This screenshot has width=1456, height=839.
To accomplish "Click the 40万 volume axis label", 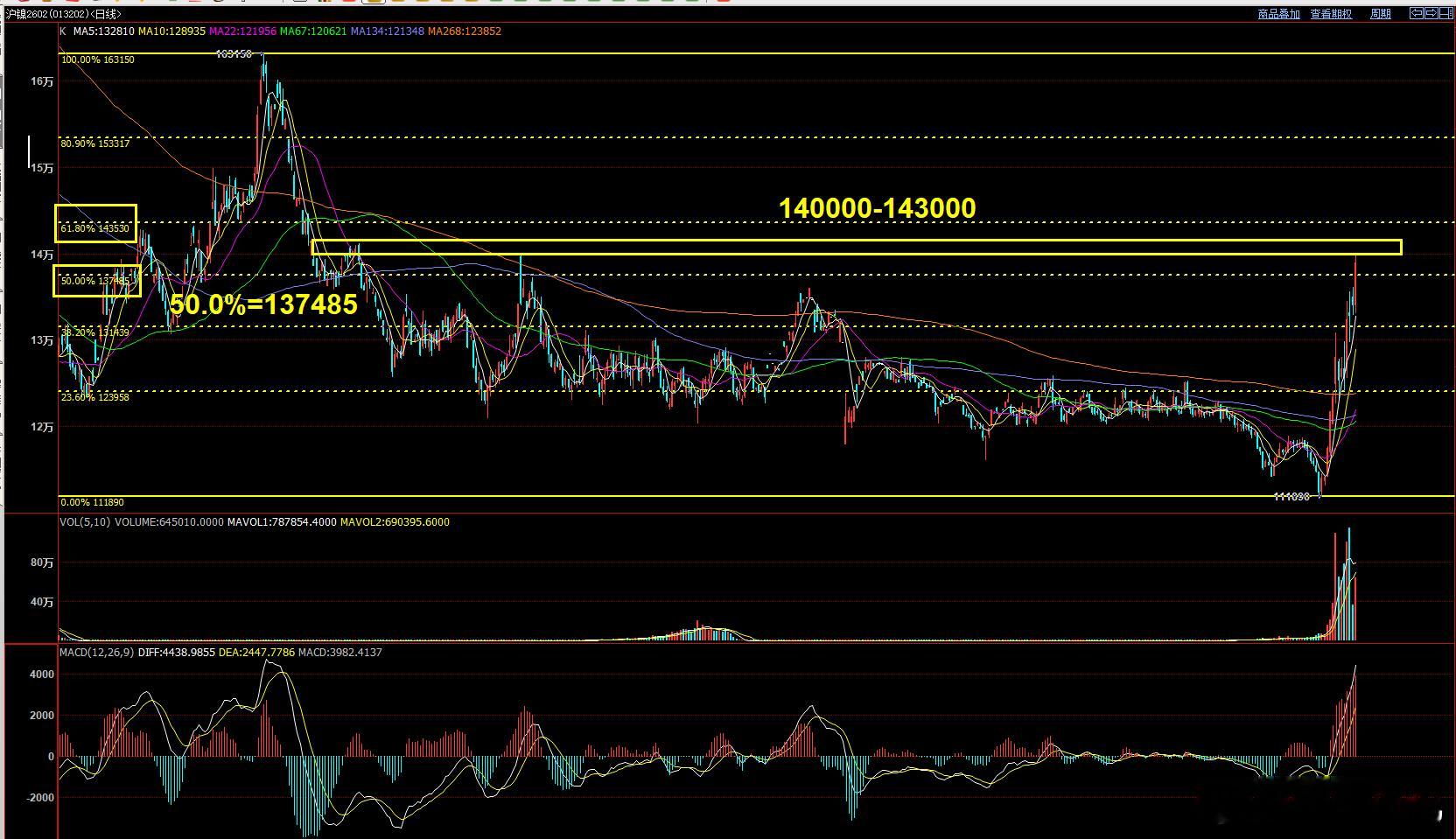I will [42, 602].
